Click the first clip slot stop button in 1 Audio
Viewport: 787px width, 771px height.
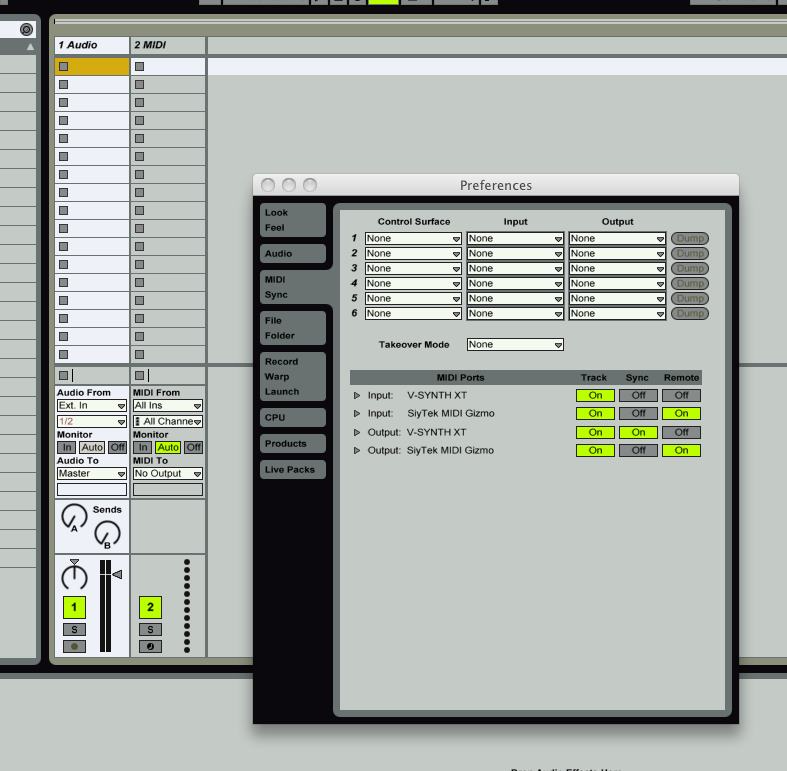click(x=64, y=66)
